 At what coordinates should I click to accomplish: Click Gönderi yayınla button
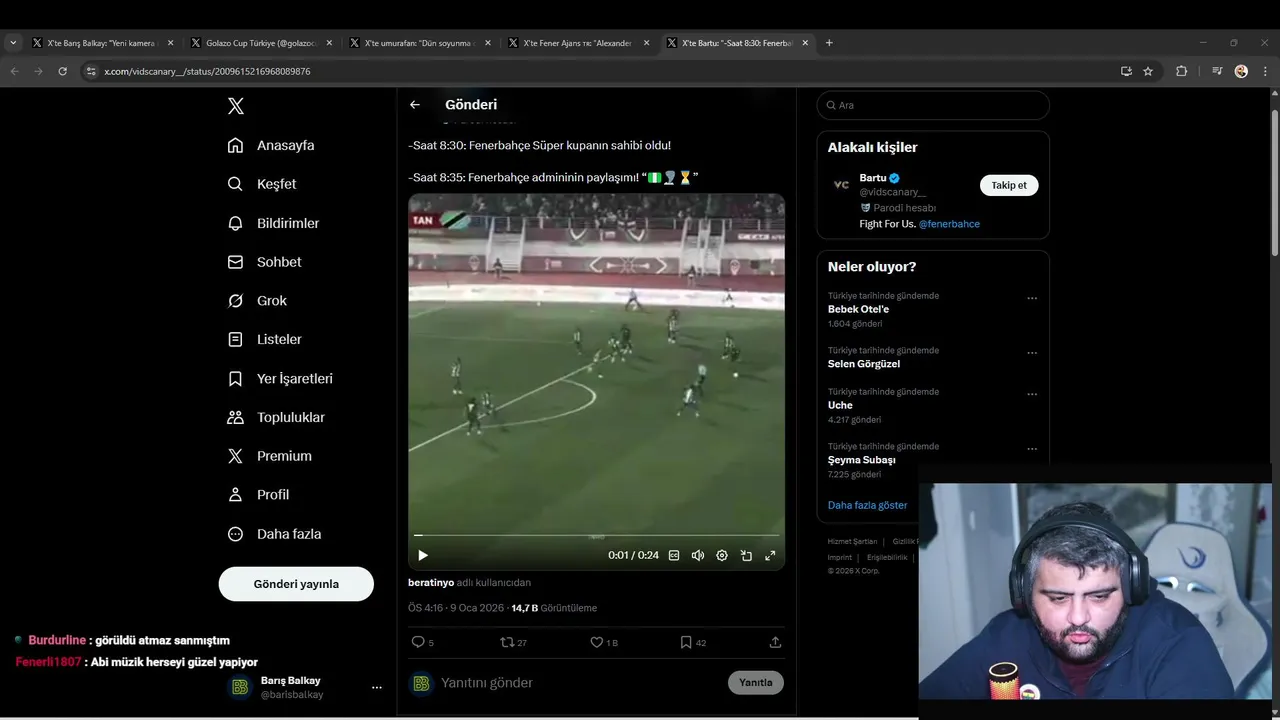pos(296,584)
